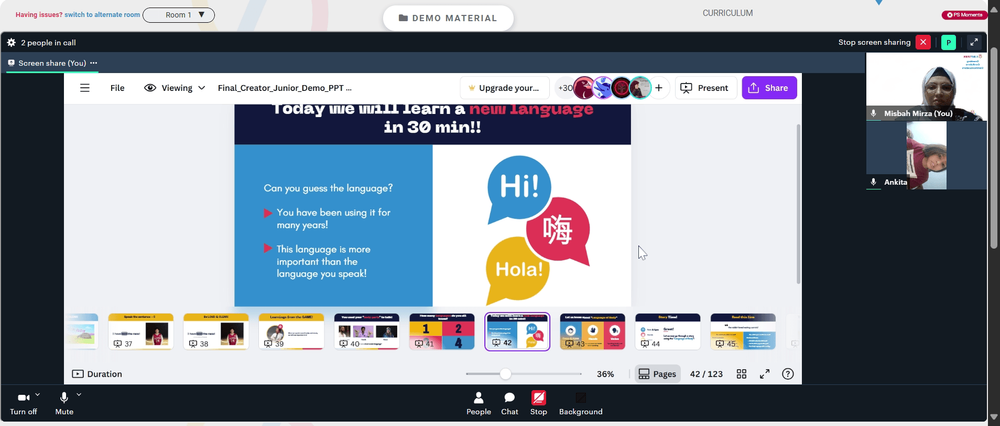Click the blue Hi! speech bubble
The image size is (1000, 426).
coord(518,188)
